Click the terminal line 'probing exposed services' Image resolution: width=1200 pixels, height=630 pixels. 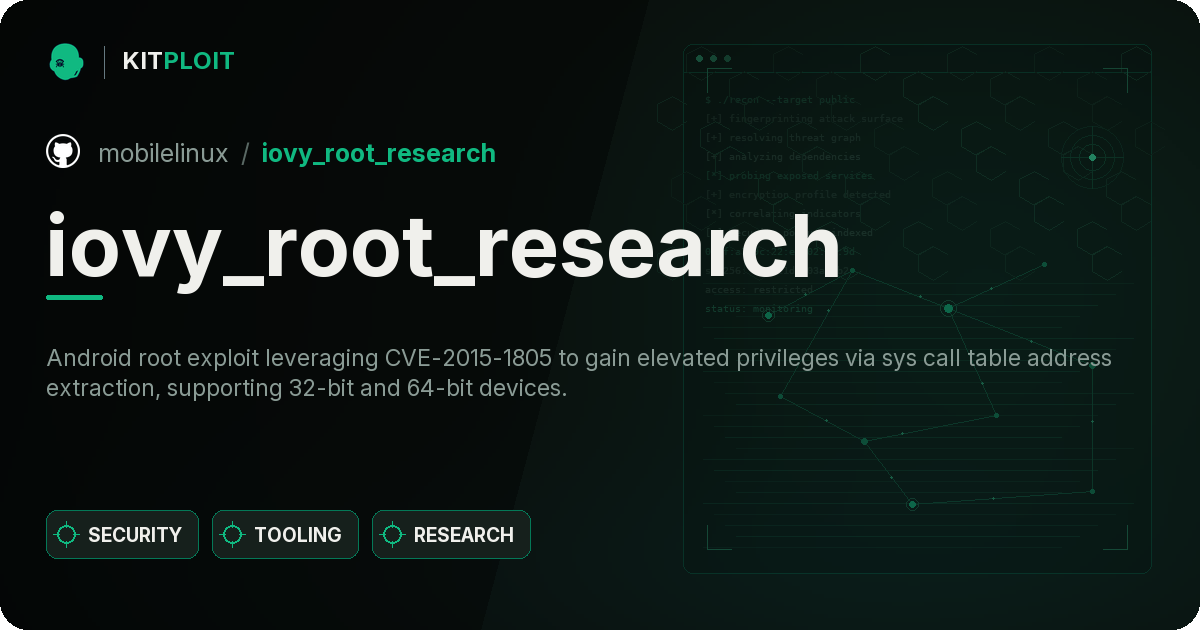point(790,176)
